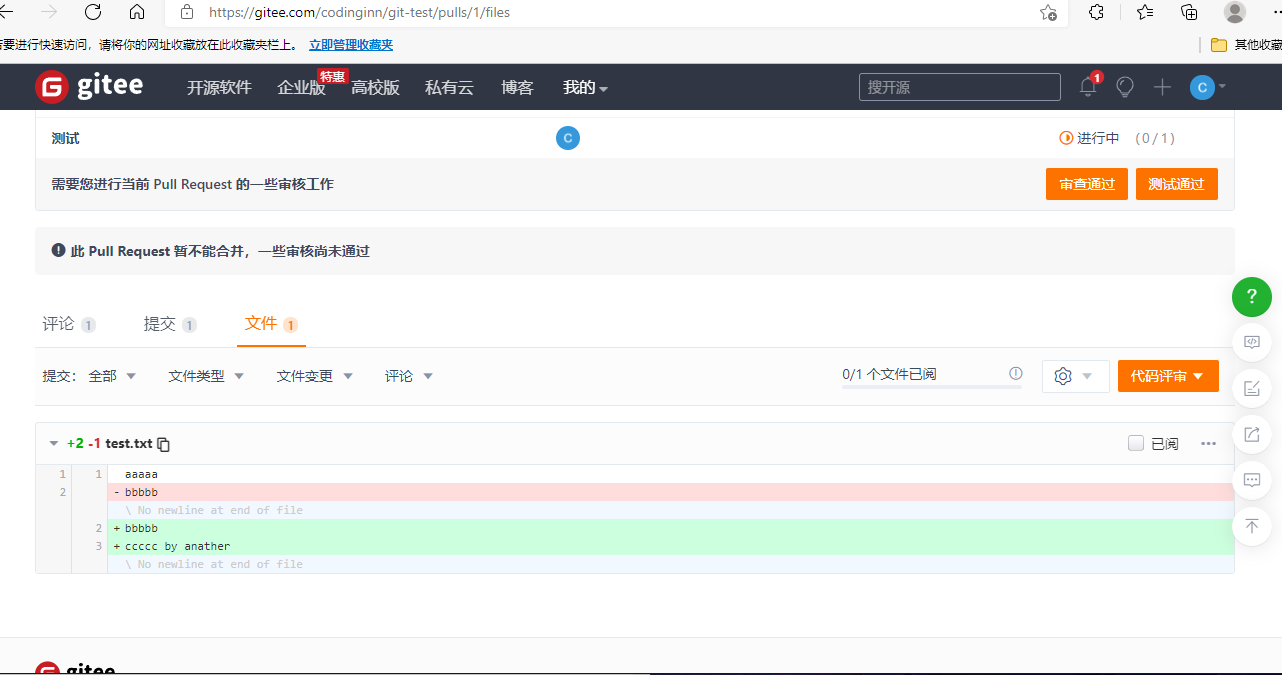1282x675 pixels.
Task: Open 开源软件 in the navigation
Action: click(219, 87)
